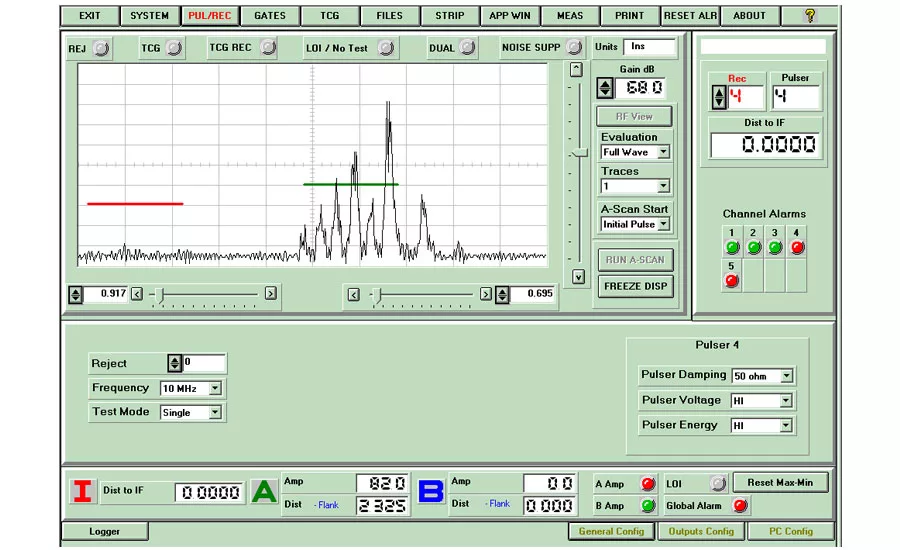Toggle the REJ switch
The width and height of the screenshot is (900, 550).
pyautogui.click(x=101, y=48)
